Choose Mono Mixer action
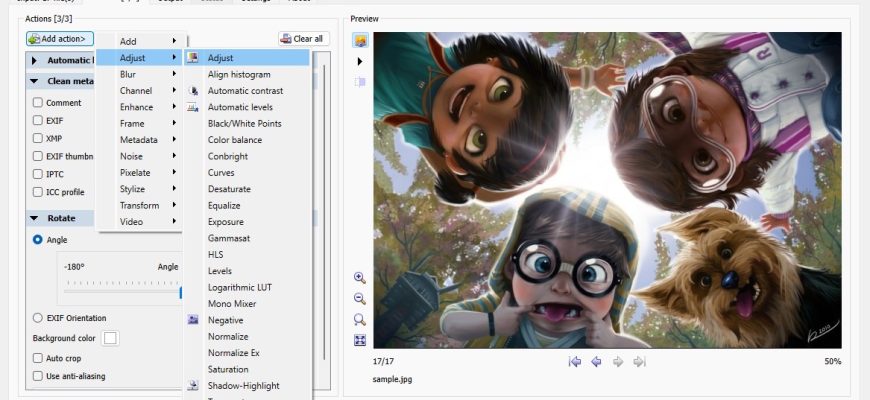 (x=247, y=303)
